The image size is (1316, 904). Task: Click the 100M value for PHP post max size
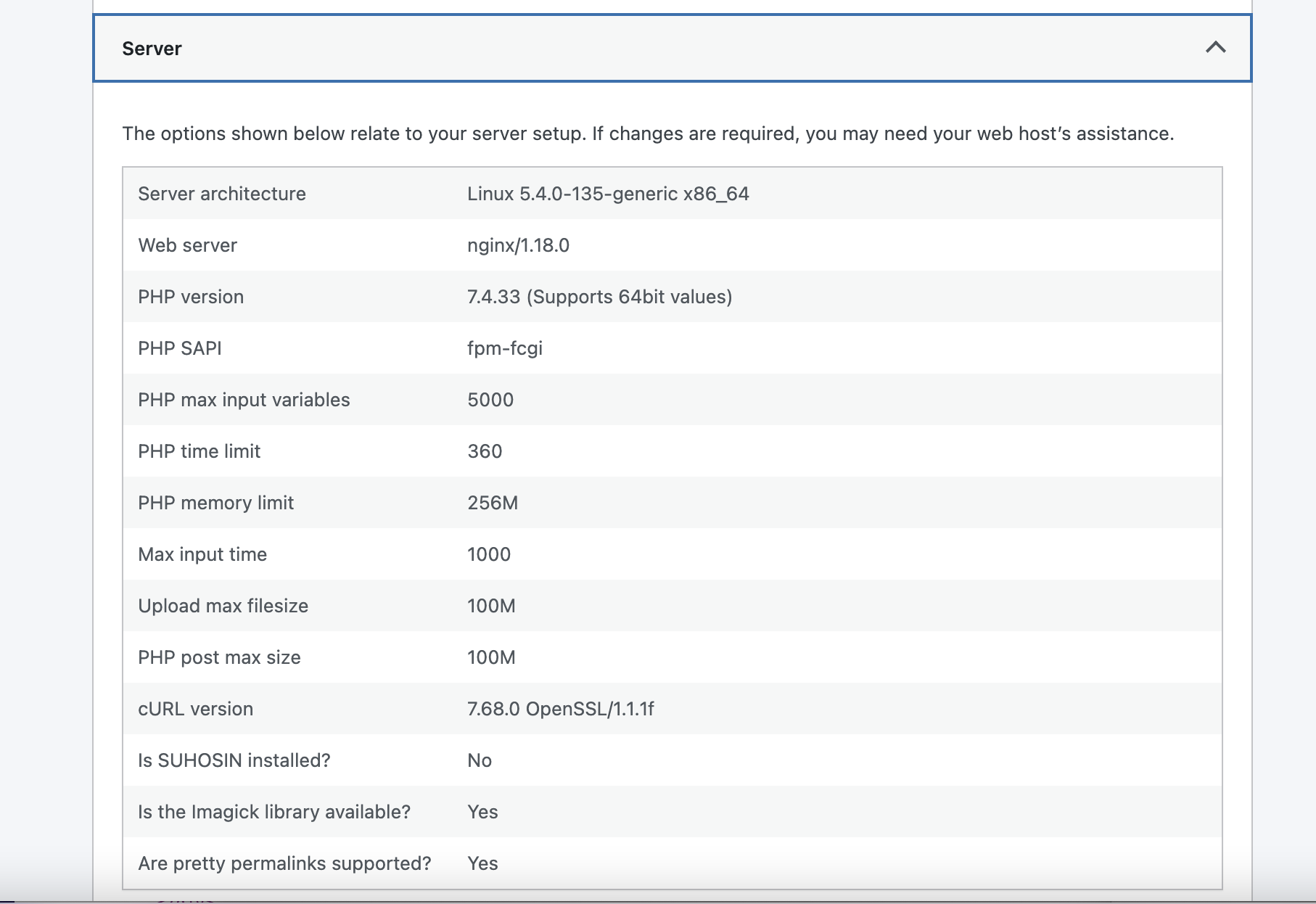coord(491,657)
